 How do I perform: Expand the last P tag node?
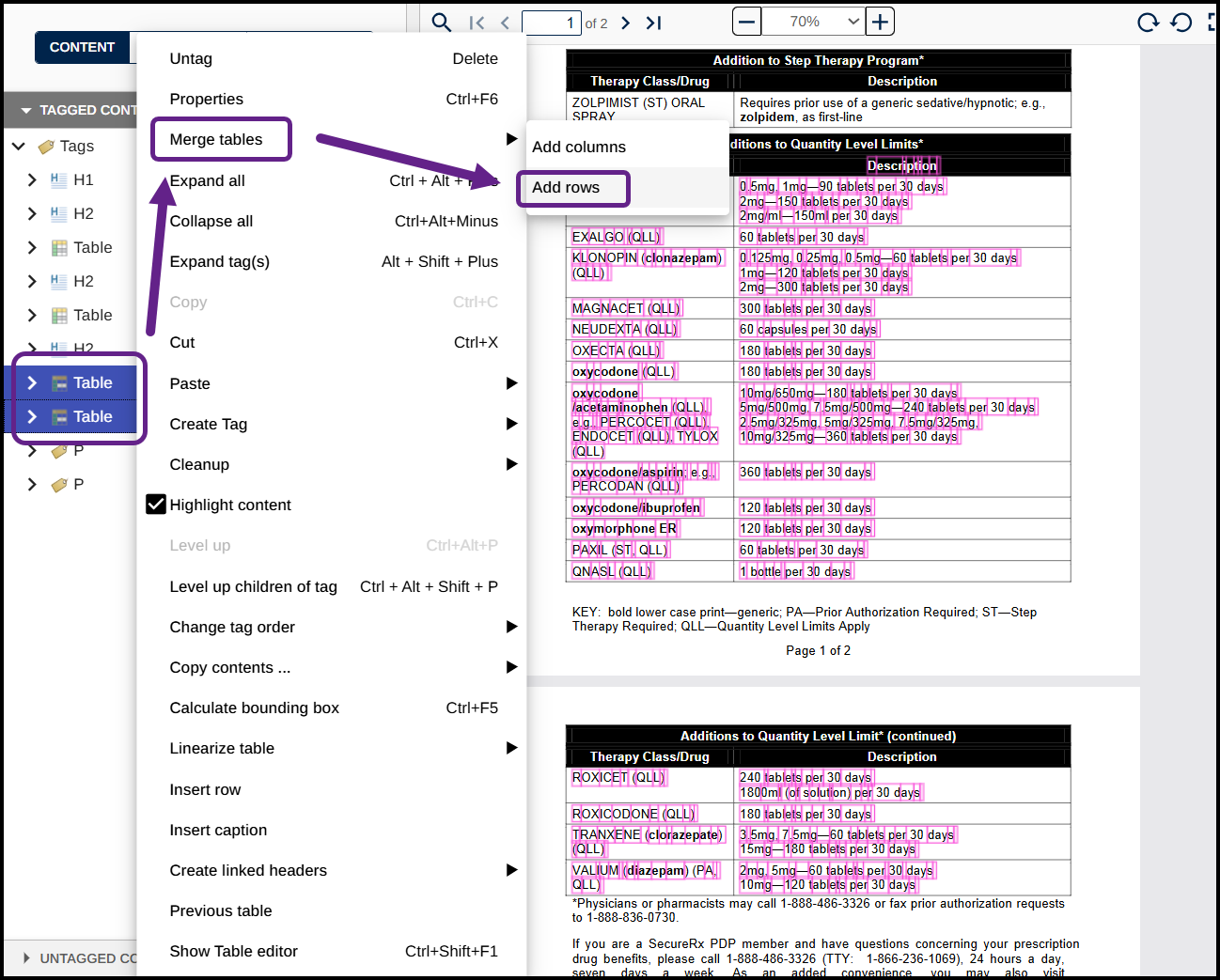tap(32, 485)
